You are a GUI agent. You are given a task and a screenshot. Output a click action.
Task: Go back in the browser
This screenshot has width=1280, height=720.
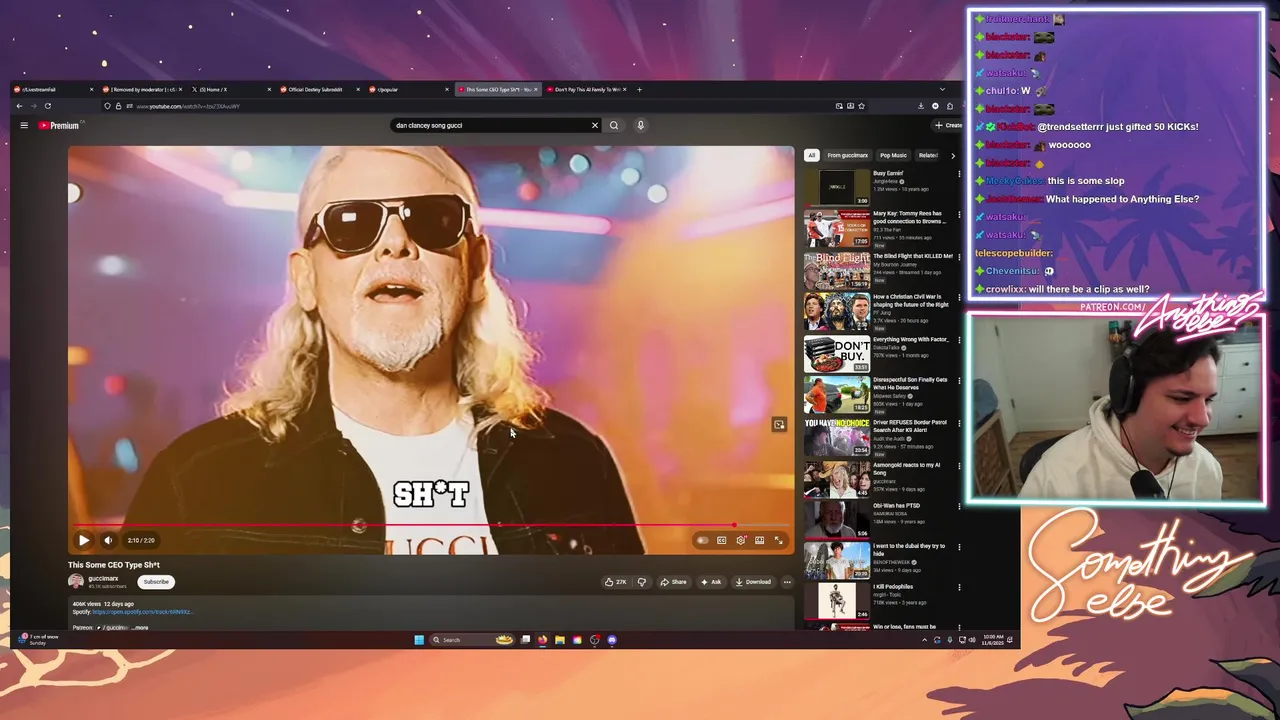tap(19, 106)
